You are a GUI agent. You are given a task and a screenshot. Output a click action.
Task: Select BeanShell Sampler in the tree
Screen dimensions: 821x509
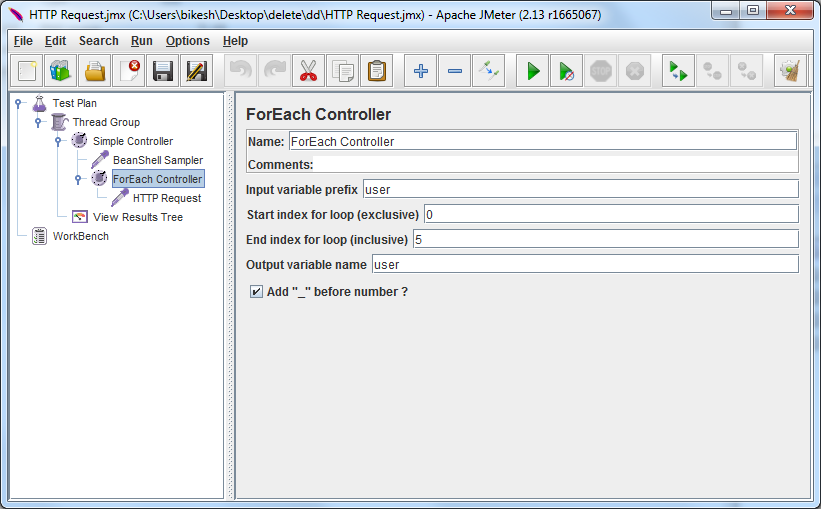tap(158, 160)
